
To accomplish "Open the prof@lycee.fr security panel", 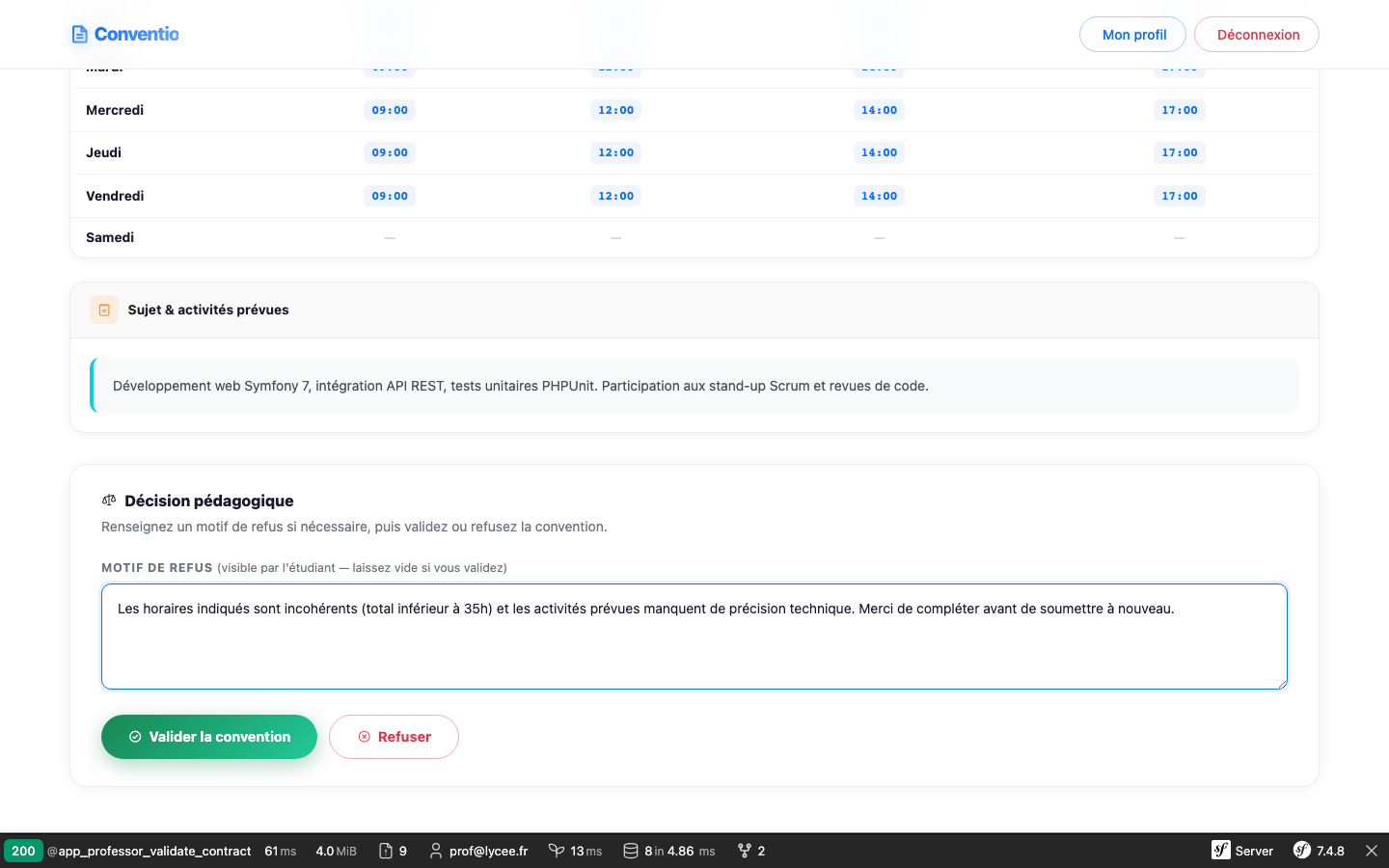I will [488, 851].
